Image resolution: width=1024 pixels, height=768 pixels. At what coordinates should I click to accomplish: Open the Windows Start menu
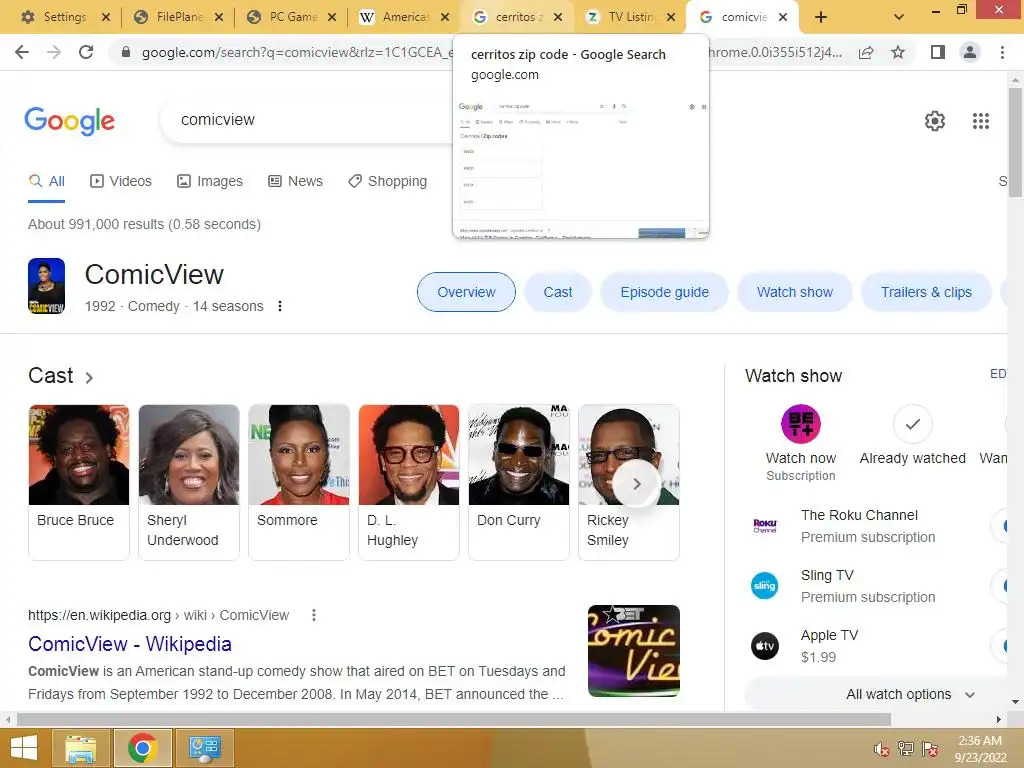tap(24, 748)
